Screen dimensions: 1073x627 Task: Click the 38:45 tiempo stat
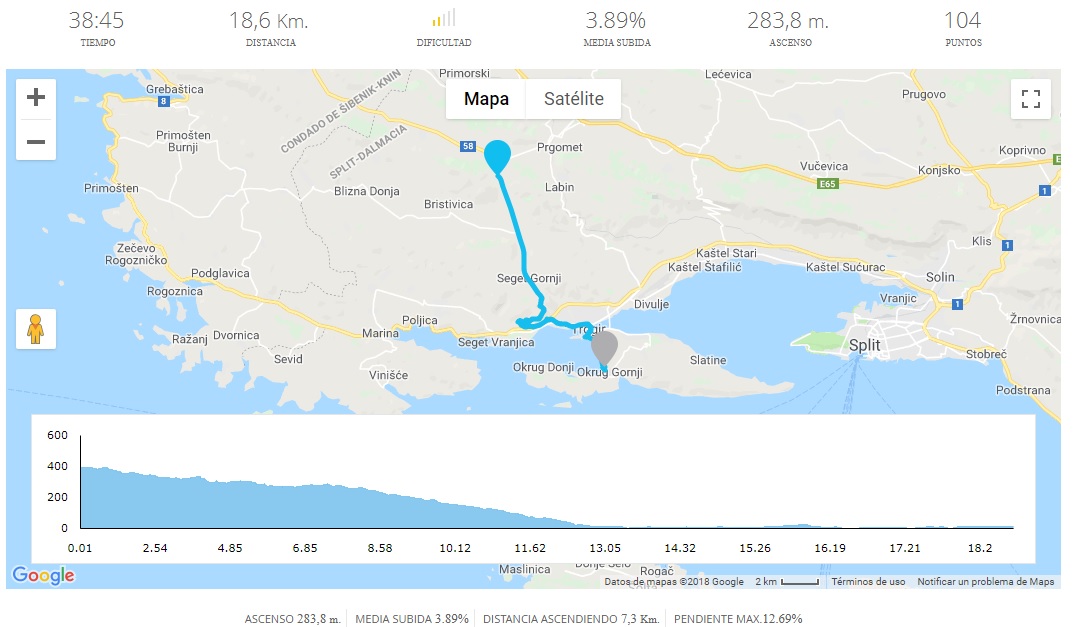click(97, 21)
